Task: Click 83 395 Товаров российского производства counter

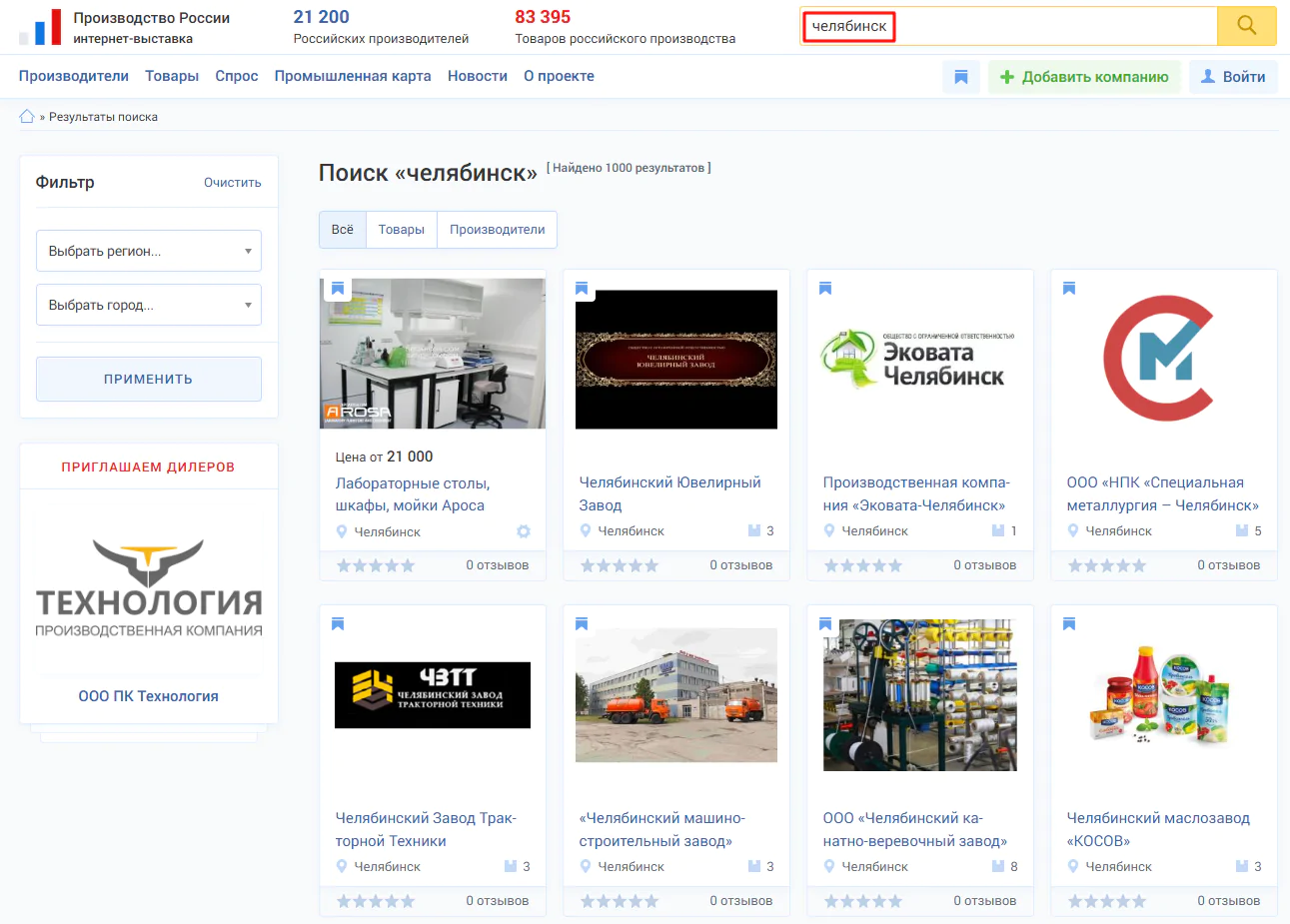Action: pos(626,27)
